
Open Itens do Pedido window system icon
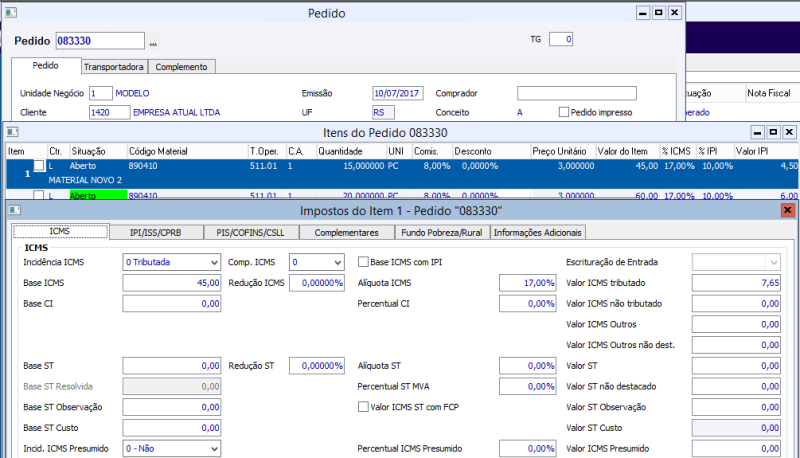pyautogui.click(x=12, y=133)
